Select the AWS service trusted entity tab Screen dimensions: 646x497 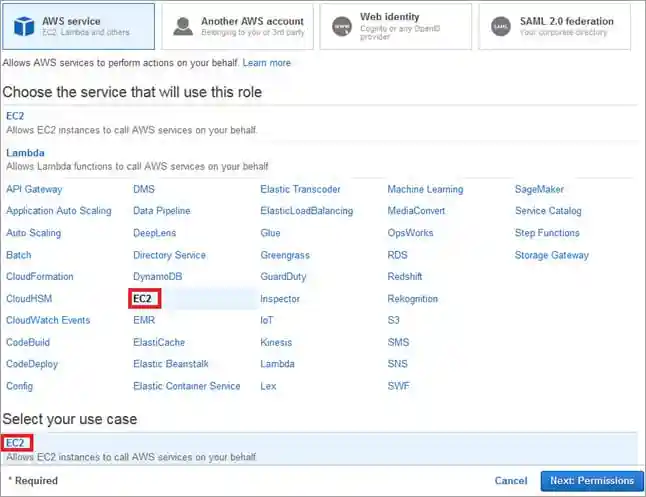click(78, 26)
